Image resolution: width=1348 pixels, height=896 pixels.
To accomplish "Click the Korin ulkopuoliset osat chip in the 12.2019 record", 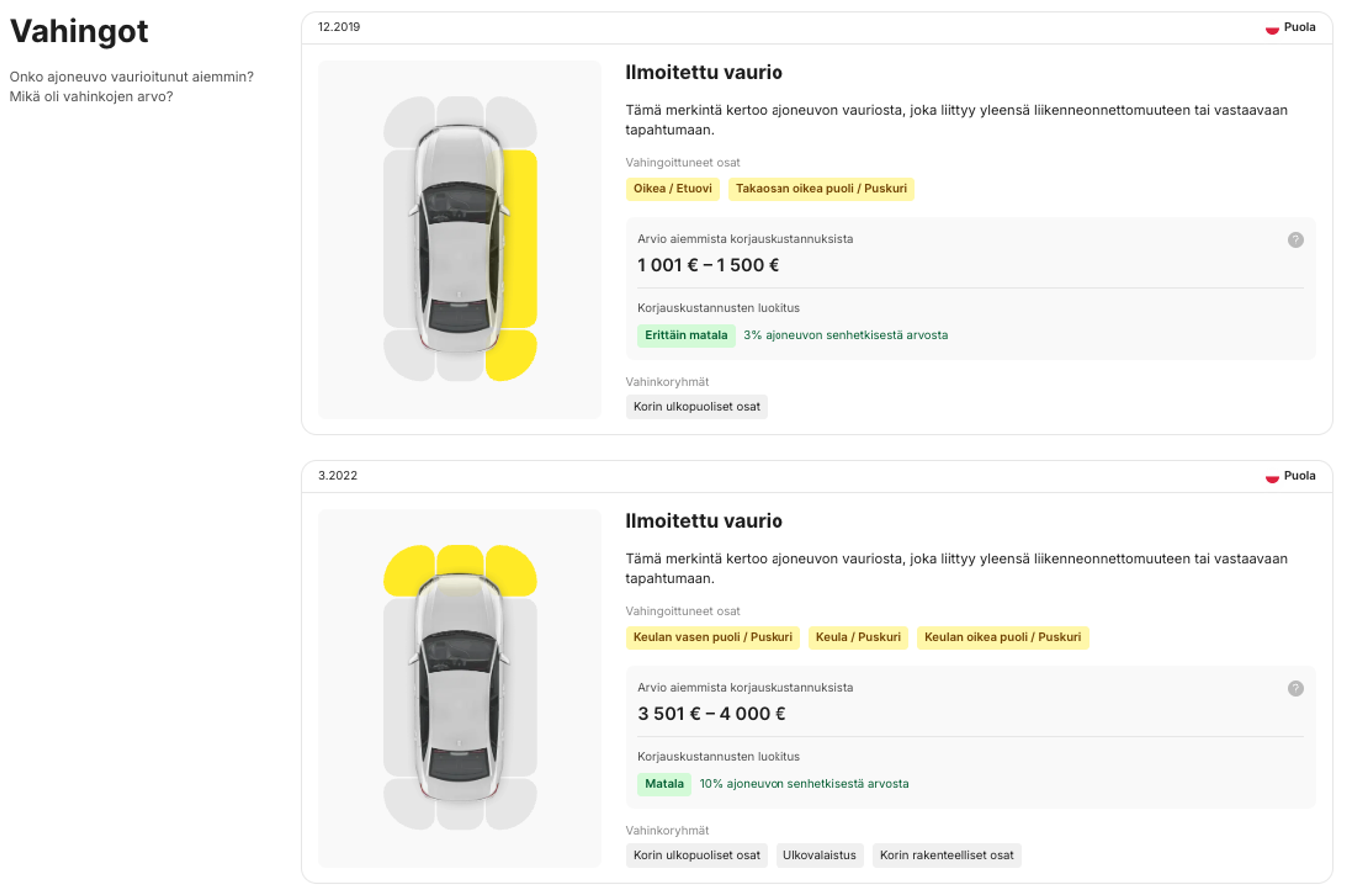I will [696, 407].
